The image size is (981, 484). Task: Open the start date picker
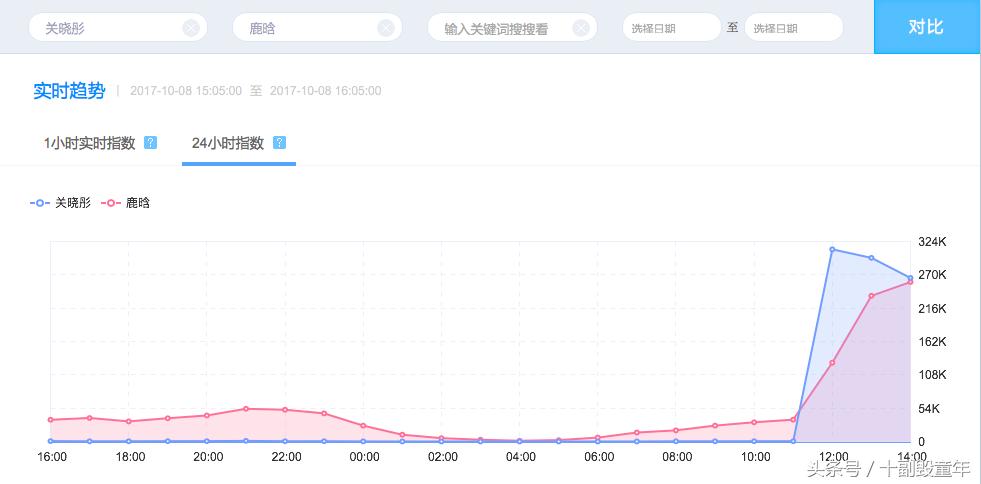pyautogui.click(x=669, y=28)
